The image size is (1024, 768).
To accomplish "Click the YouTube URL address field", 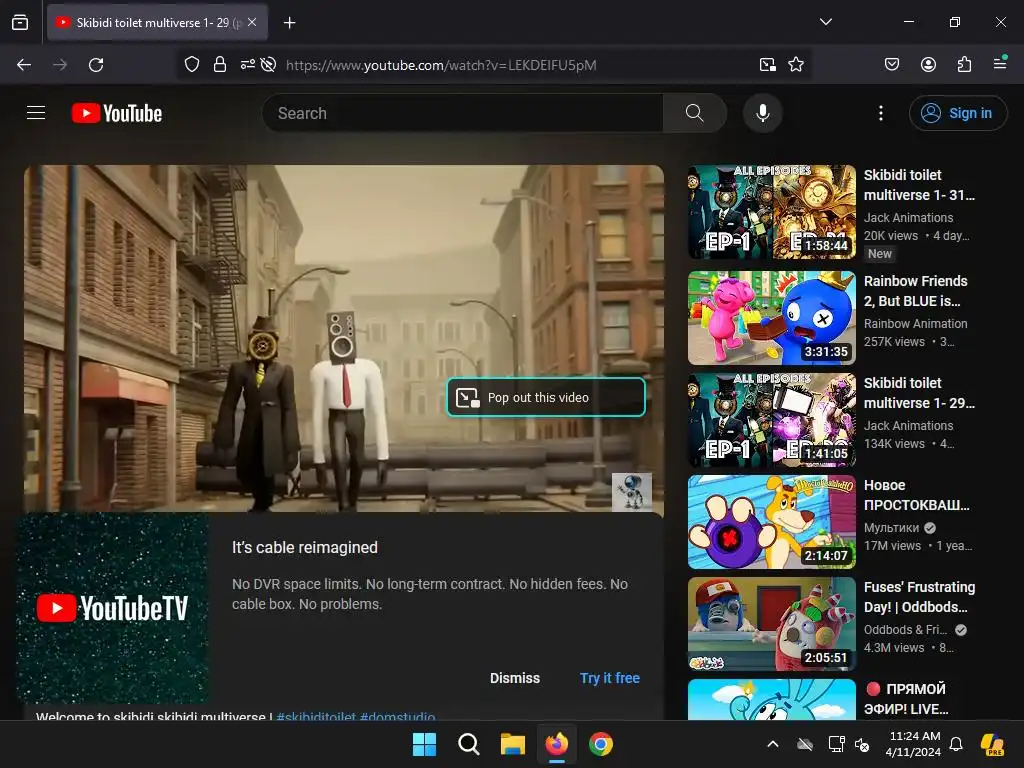I will (x=441, y=65).
